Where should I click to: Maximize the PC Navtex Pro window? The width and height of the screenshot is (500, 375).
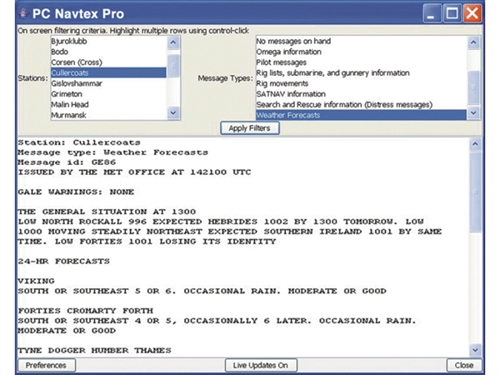coord(452,14)
